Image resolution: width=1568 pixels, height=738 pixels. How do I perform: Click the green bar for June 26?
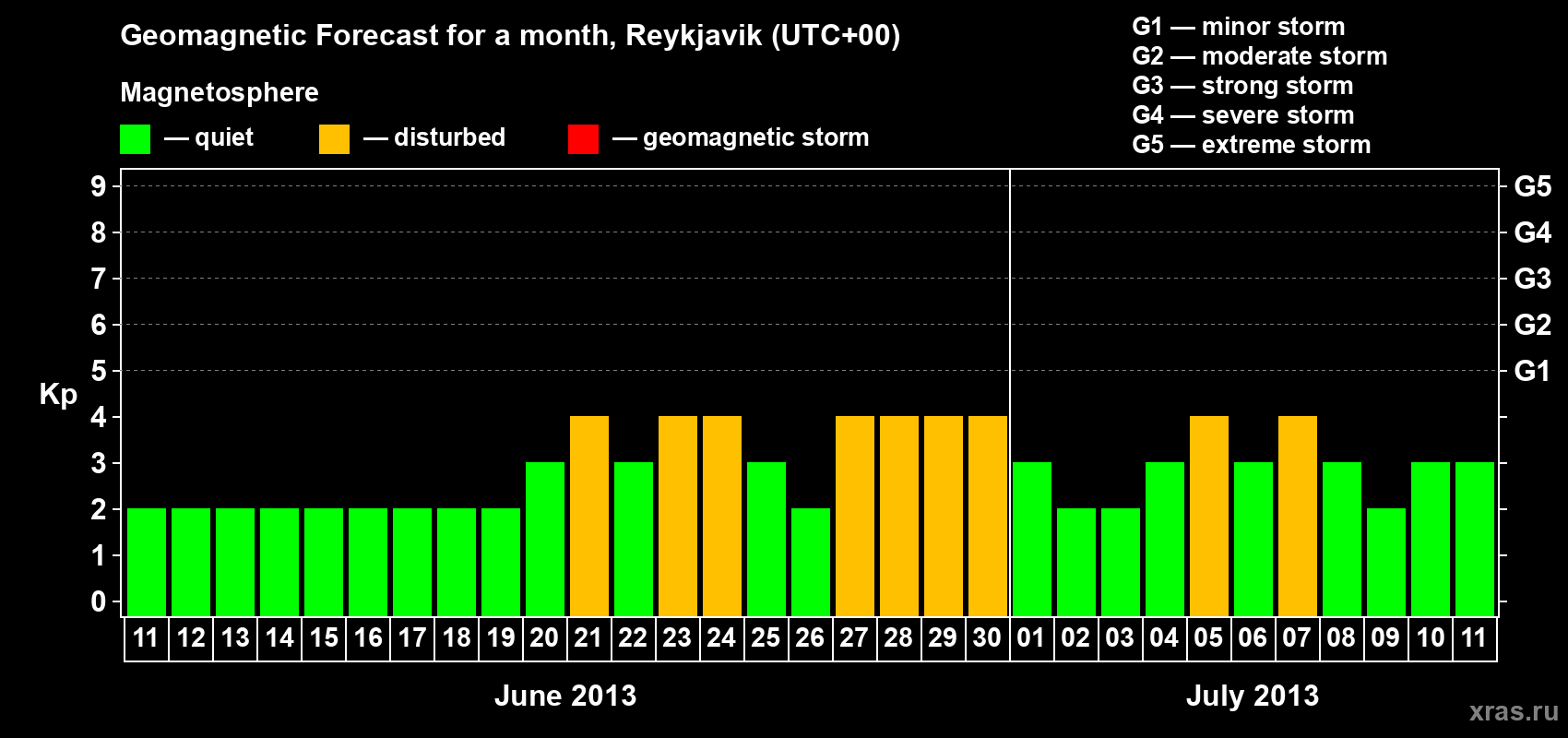click(811, 562)
